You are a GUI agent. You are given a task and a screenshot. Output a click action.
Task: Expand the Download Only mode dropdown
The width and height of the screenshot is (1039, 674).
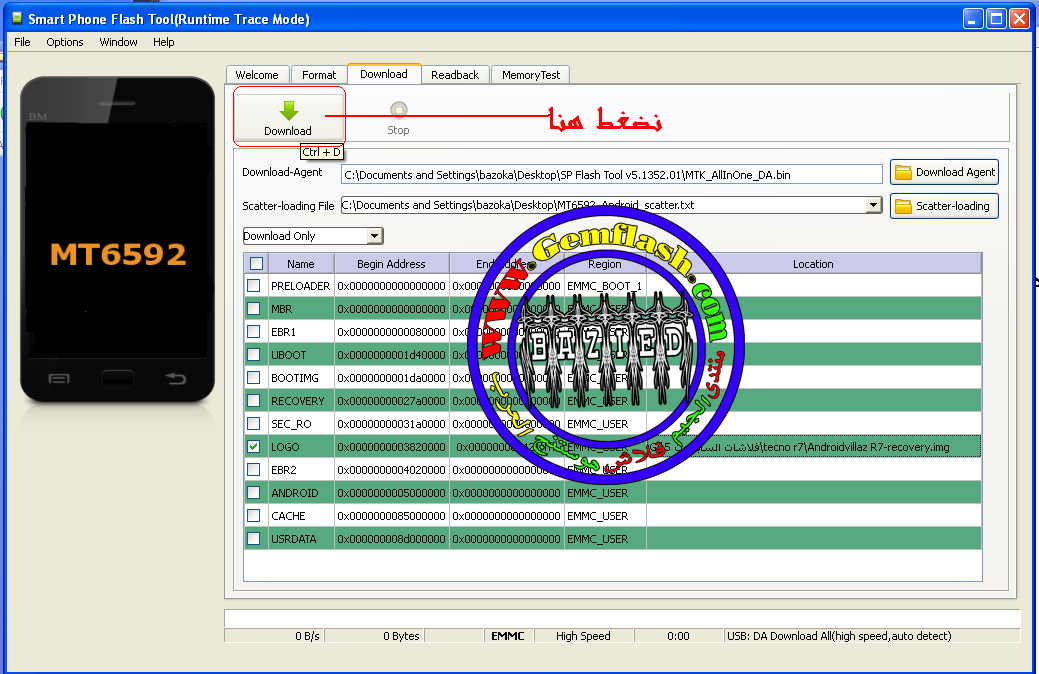(x=374, y=236)
